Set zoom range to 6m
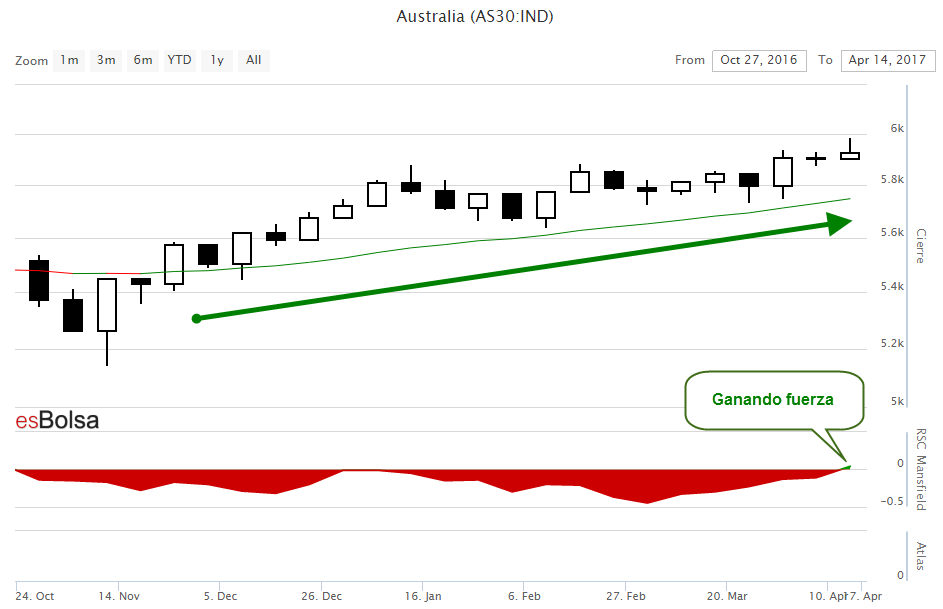This screenshot has height=609, width=943. [x=143, y=60]
